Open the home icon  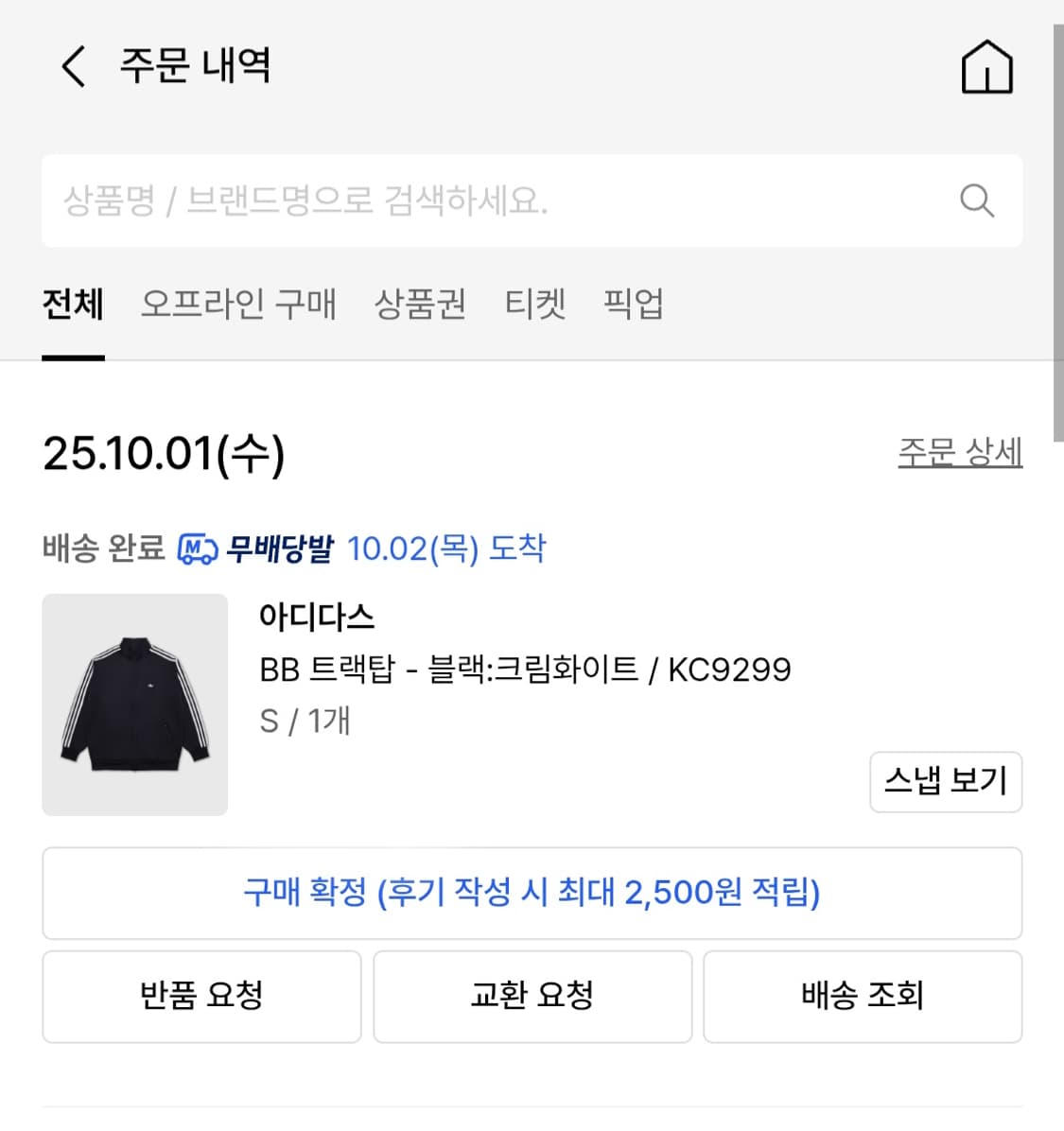point(986,66)
